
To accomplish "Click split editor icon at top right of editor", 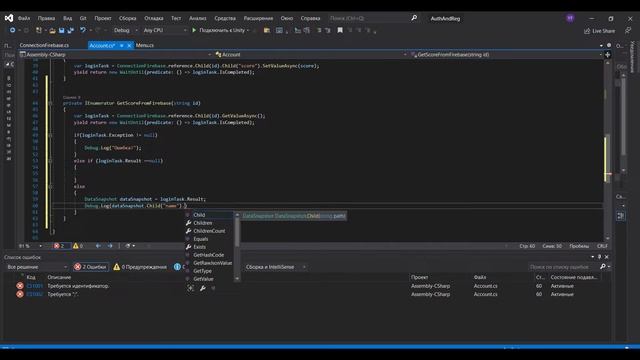I will [x=607, y=54].
